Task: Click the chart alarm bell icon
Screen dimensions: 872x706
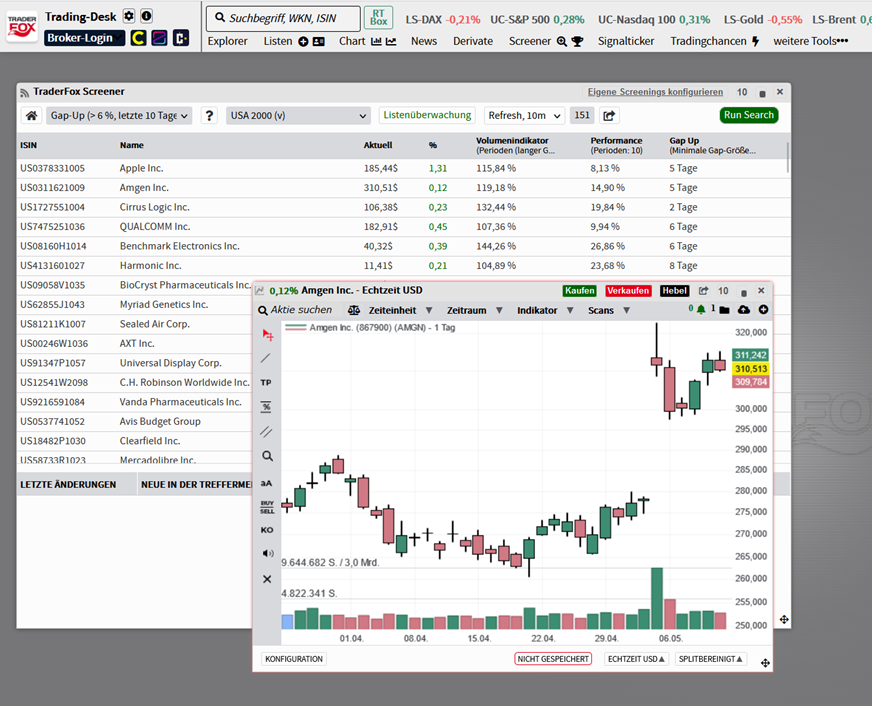Action: point(701,309)
